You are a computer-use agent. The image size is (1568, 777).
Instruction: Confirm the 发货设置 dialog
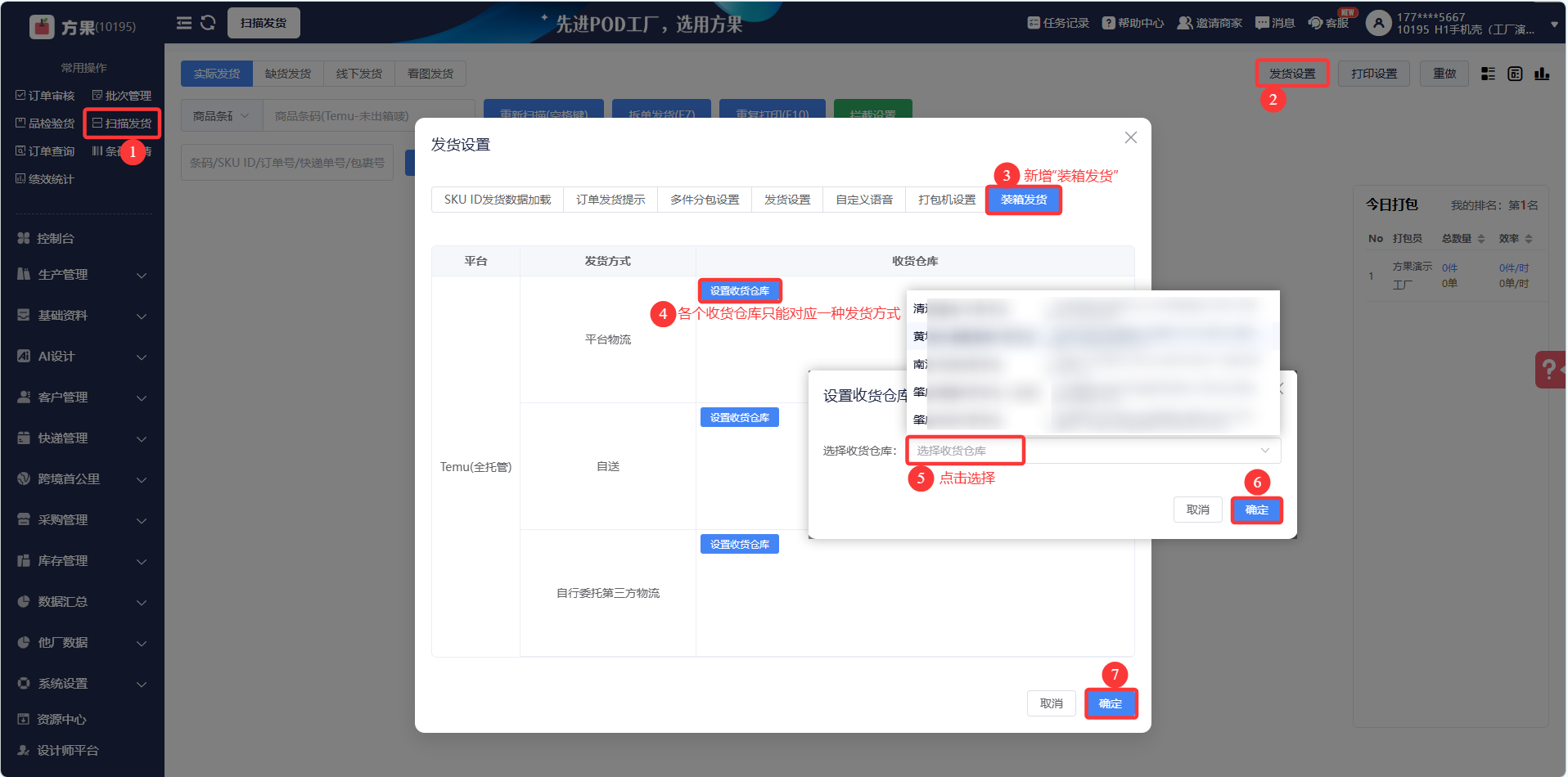[x=1111, y=703]
